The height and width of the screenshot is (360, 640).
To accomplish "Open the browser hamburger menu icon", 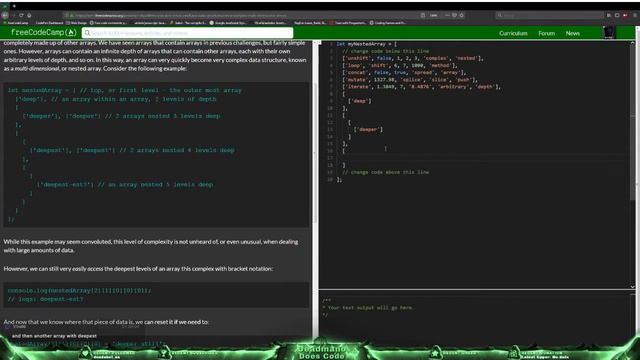I will point(635,15).
